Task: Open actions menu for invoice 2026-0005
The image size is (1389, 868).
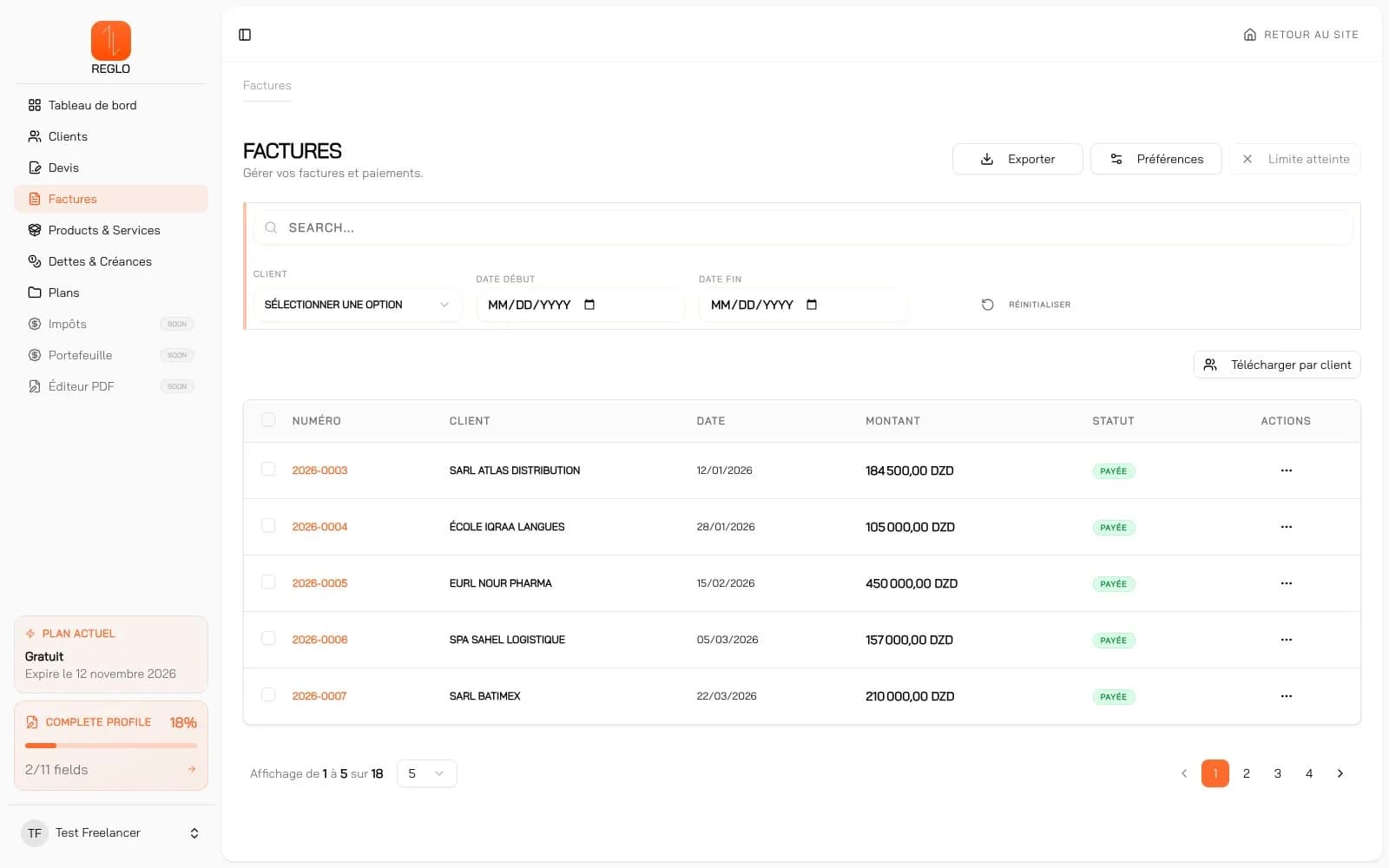Action: [1287, 583]
